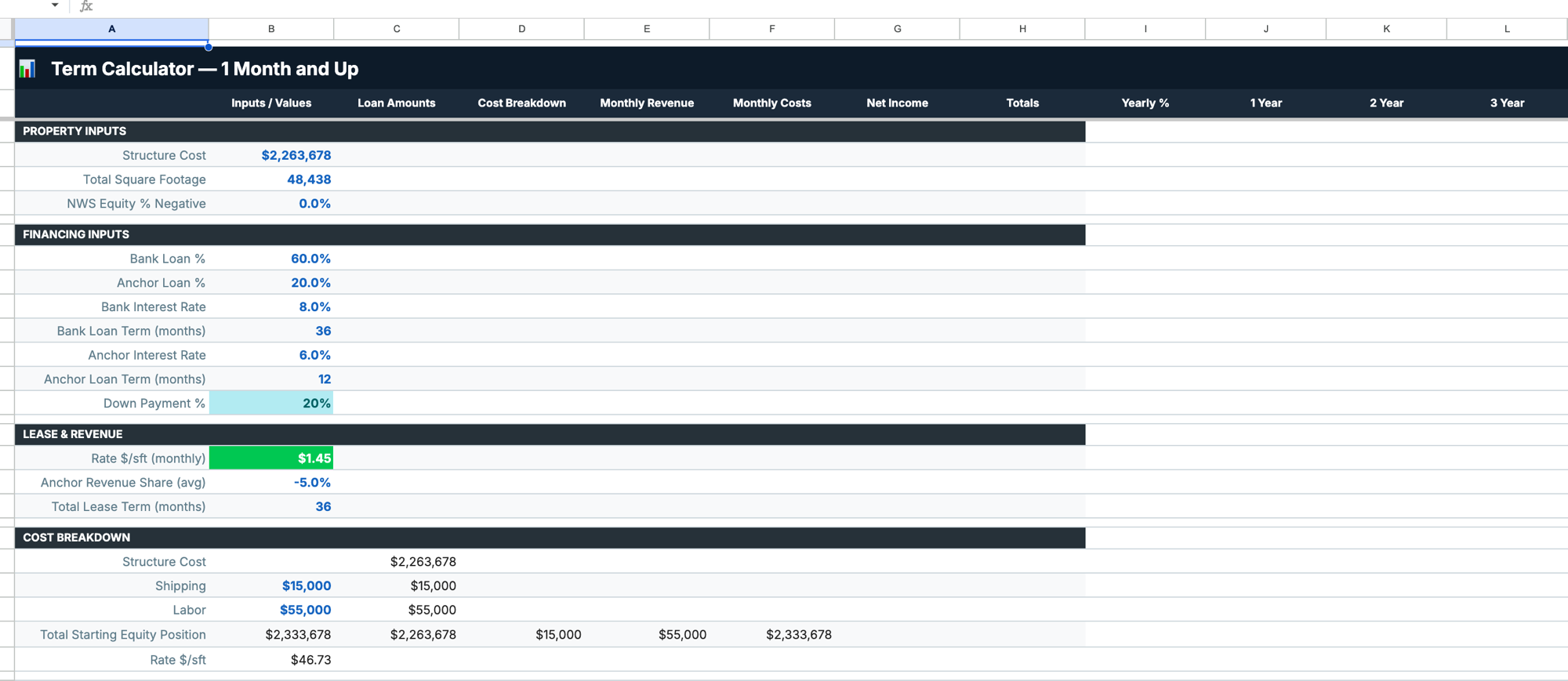Select column I header
Screen dimensions: 1568x681
1145,29
